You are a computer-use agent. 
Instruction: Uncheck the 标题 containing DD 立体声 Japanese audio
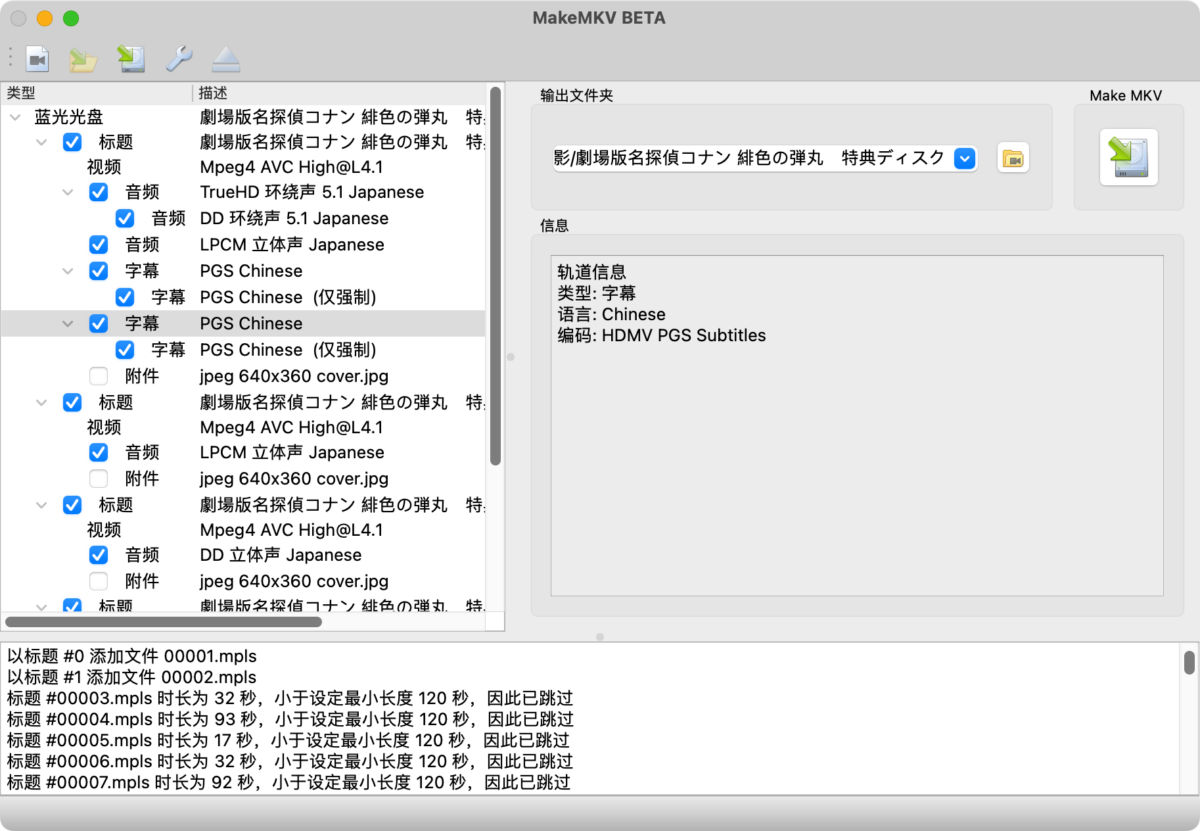pyautogui.click(x=72, y=505)
